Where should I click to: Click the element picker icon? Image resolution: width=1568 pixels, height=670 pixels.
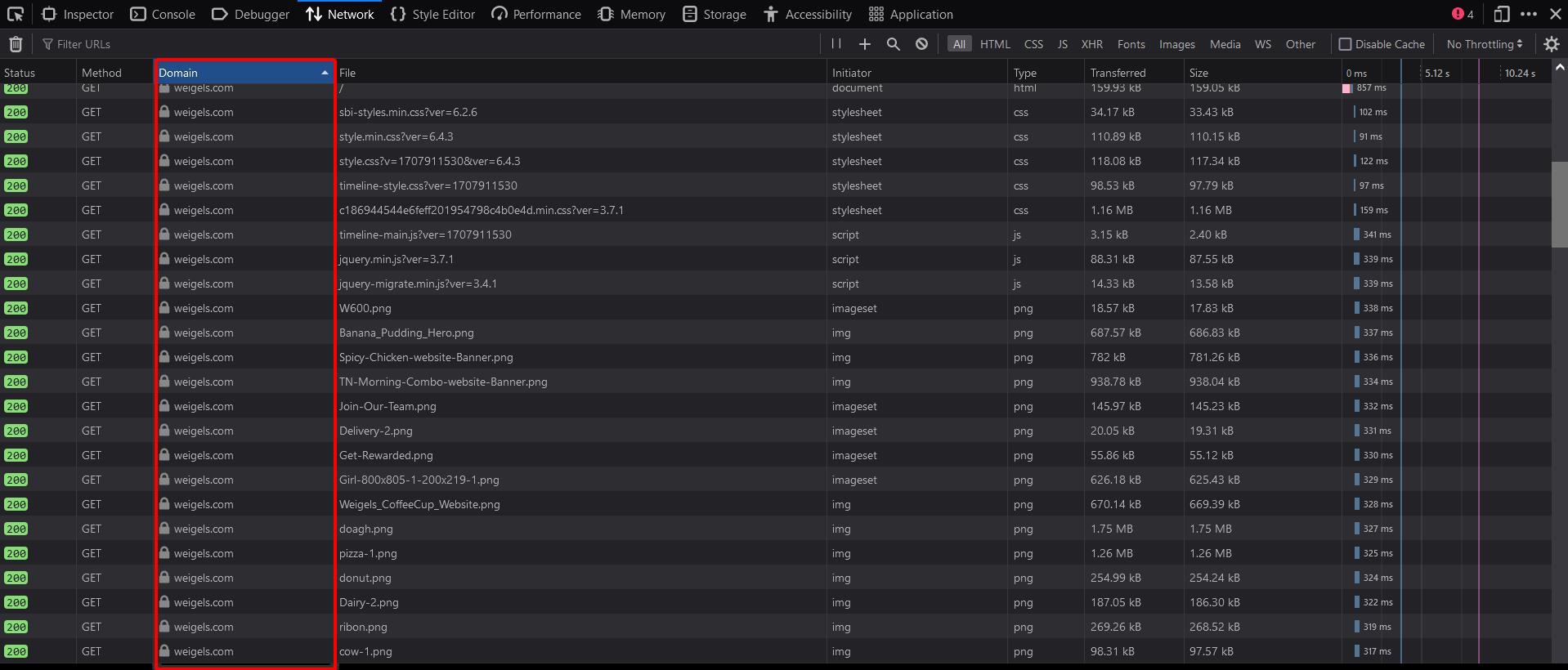tap(16, 14)
